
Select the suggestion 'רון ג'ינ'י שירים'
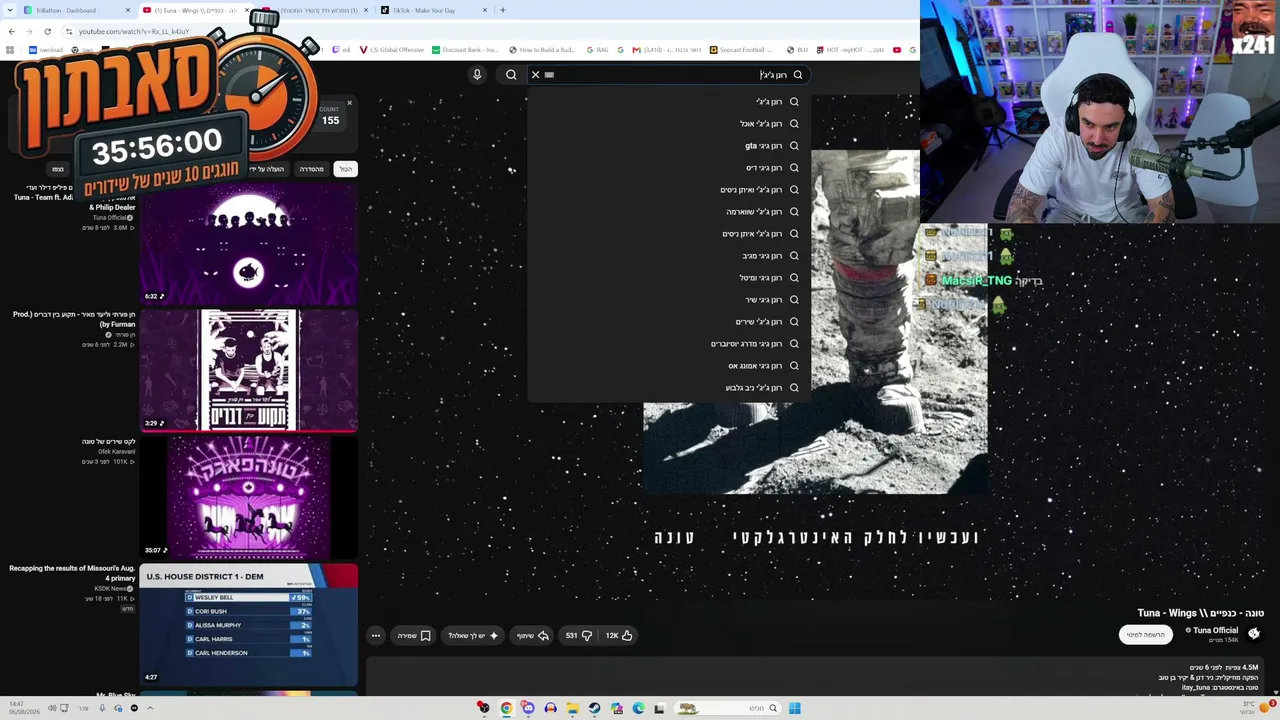[668, 322]
